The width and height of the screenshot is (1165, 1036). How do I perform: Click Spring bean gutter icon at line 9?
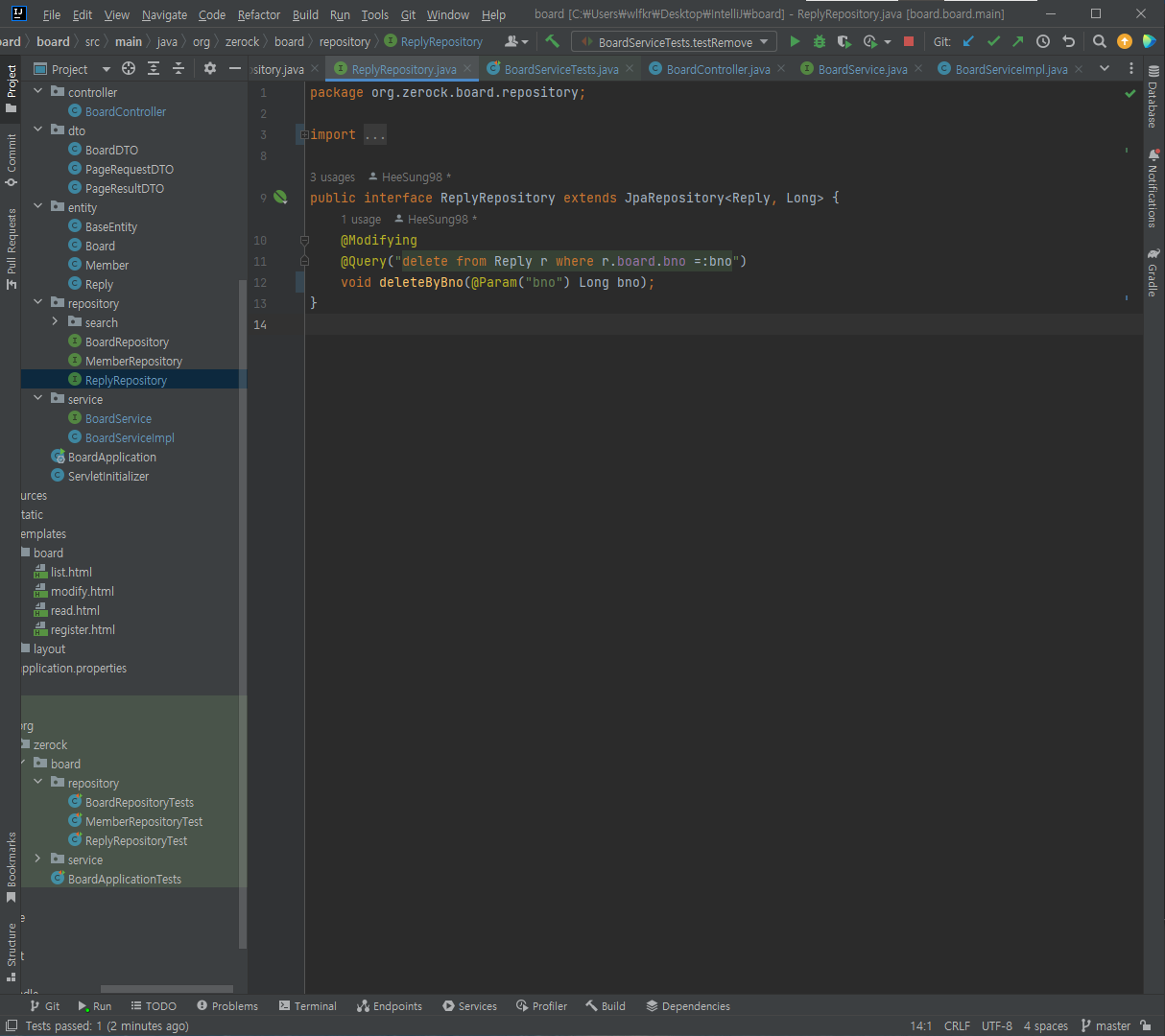[280, 197]
